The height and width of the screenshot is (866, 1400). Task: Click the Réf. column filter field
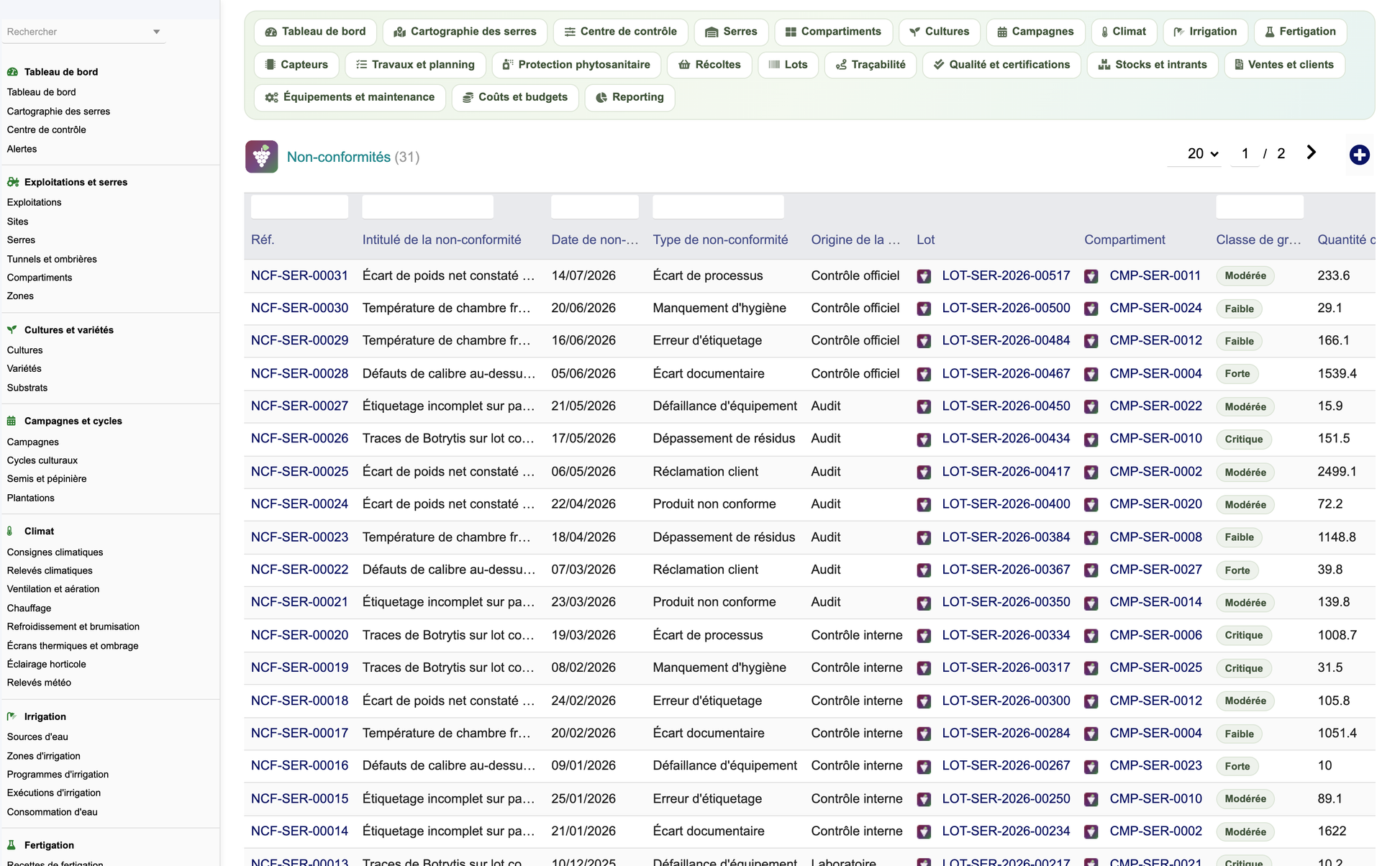pos(299,207)
